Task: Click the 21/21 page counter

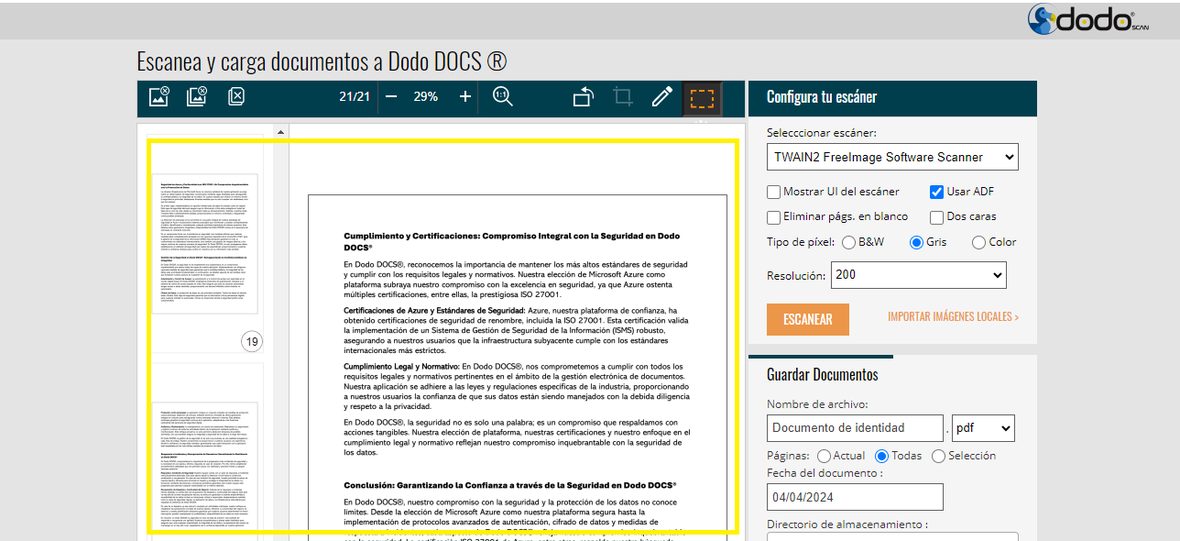Action: click(x=354, y=96)
